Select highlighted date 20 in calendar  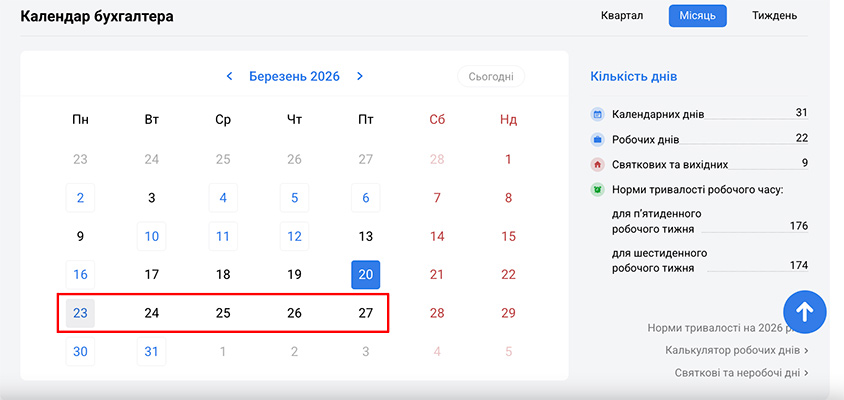point(366,275)
